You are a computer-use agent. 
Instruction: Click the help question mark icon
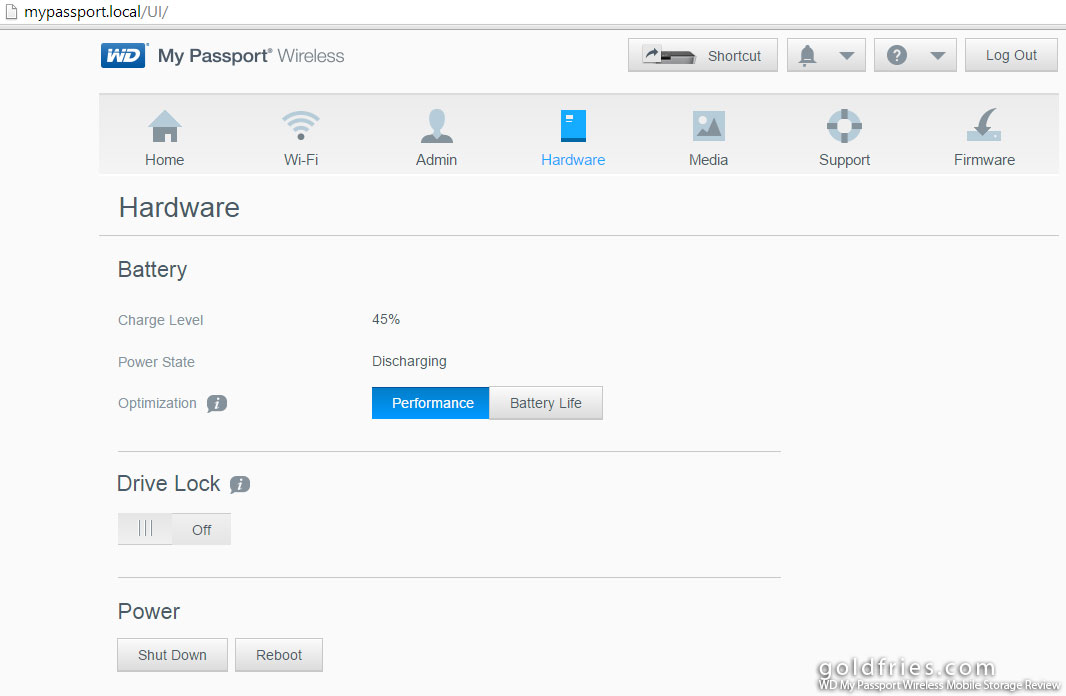[897, 55]
